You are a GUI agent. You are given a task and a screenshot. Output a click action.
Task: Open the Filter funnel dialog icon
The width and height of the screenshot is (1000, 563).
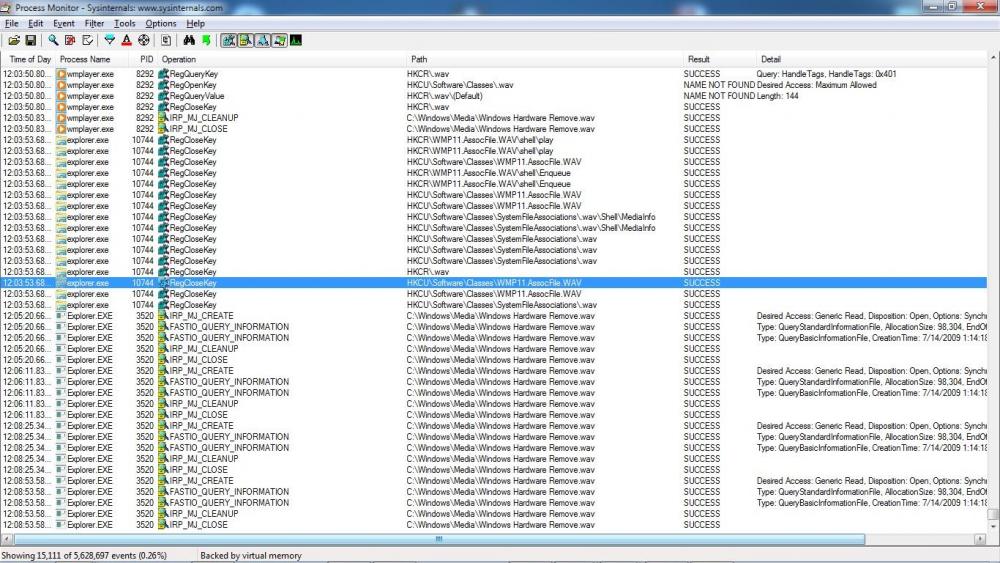(110, 41)
